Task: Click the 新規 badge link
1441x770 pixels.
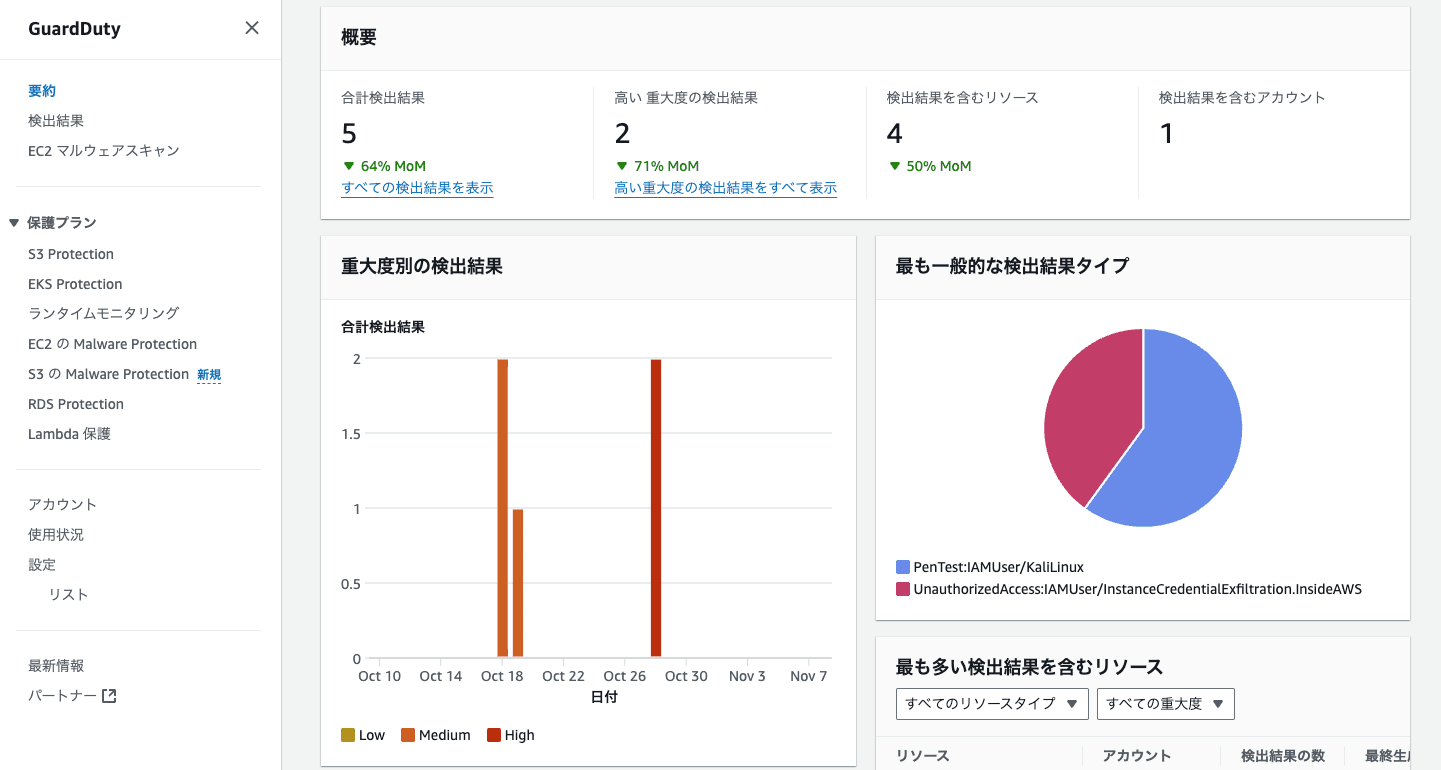Action: (209, 375)
